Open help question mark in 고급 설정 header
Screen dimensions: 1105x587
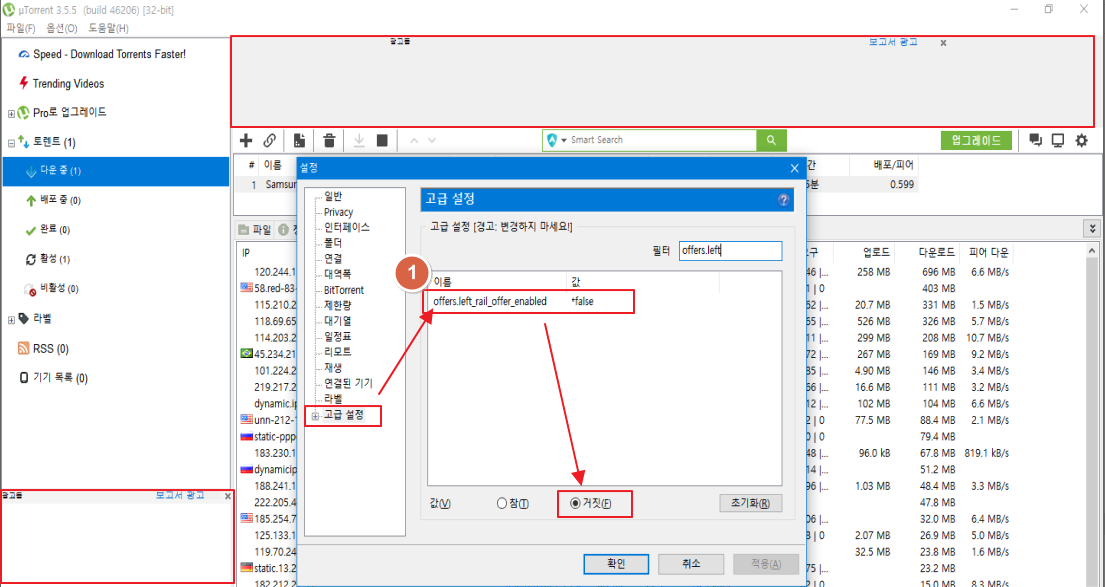click(x=783, y=200)
